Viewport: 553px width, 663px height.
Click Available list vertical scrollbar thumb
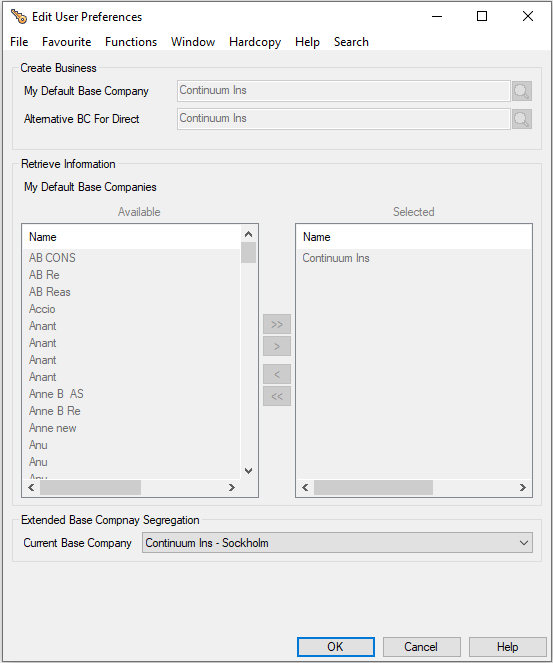pyautogui.click(x=249, y=252)
